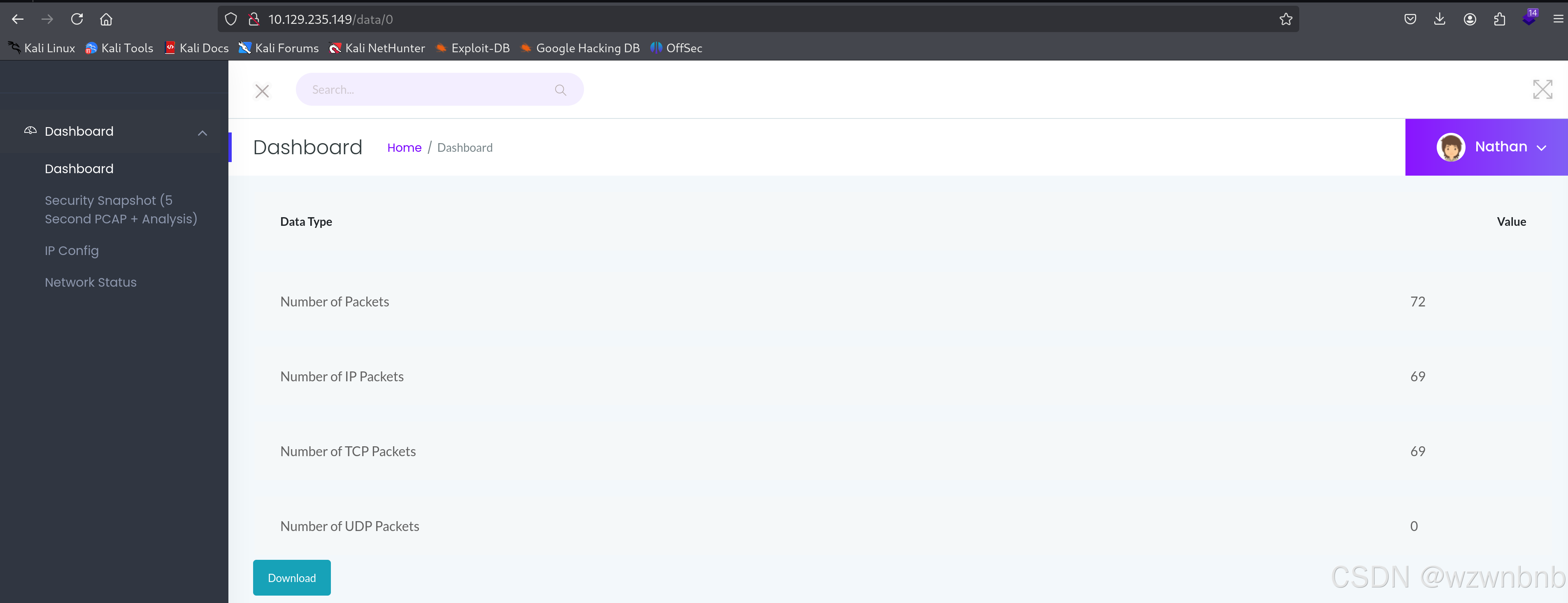Click the browser home icon

tap(106, 19)
